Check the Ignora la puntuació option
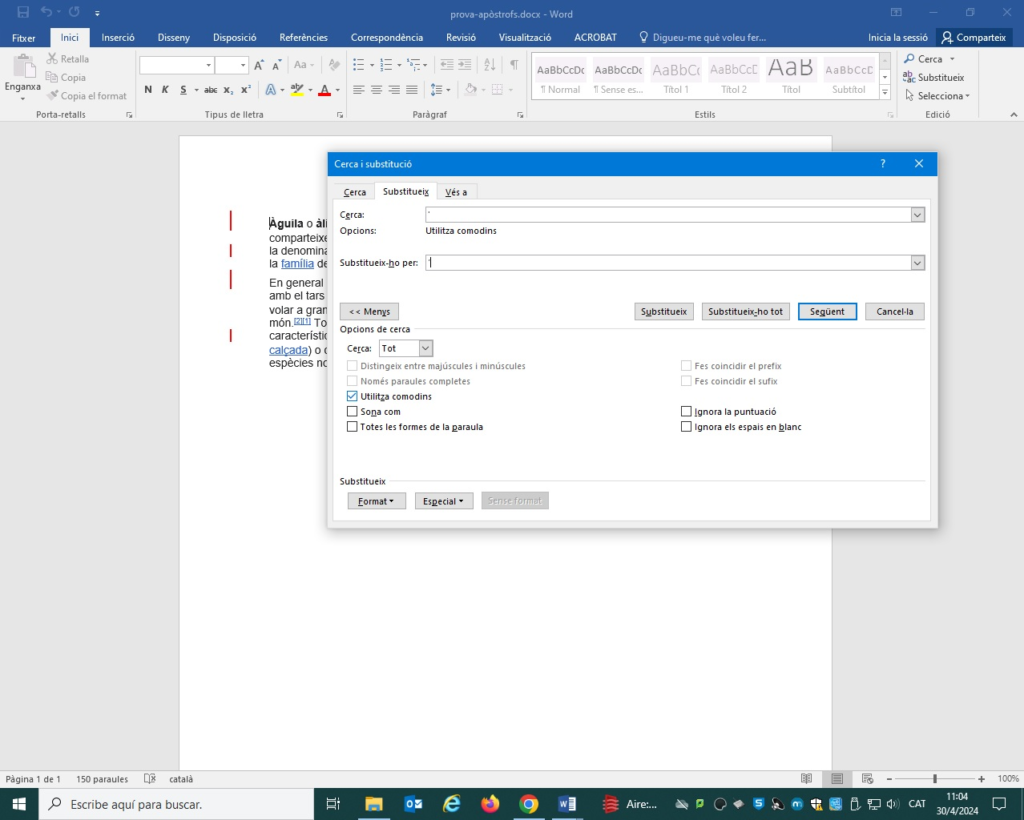 pyautogui.click(x=686, y=411)
